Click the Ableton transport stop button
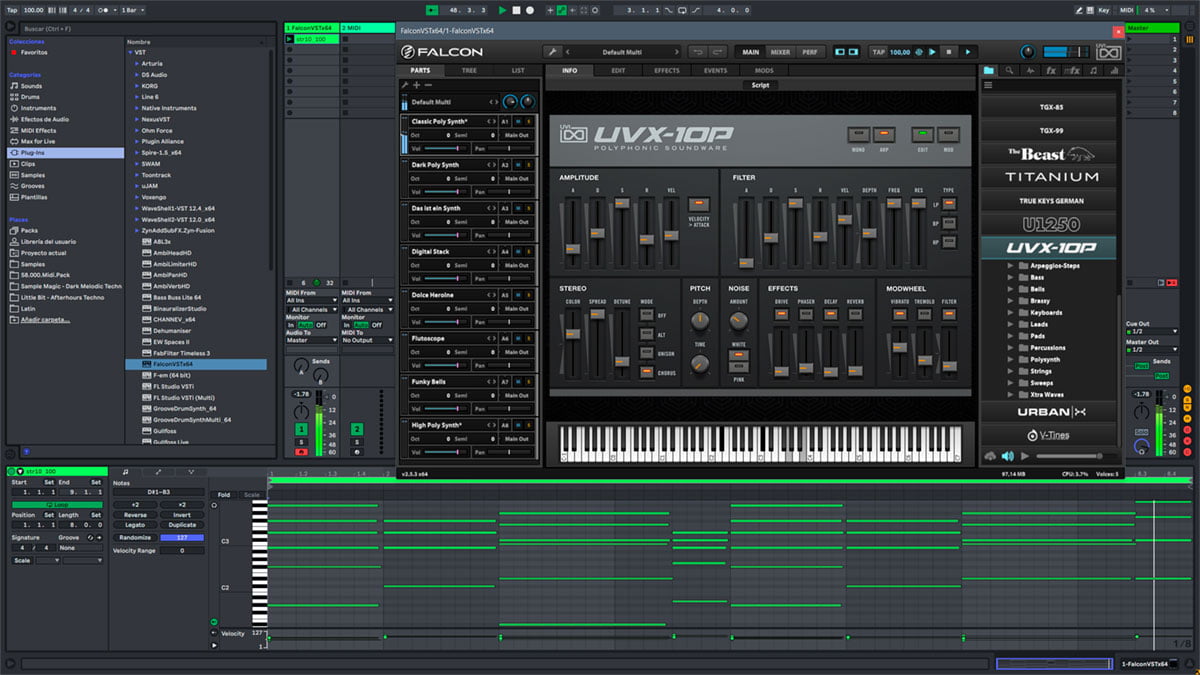 tap(516, 10)
